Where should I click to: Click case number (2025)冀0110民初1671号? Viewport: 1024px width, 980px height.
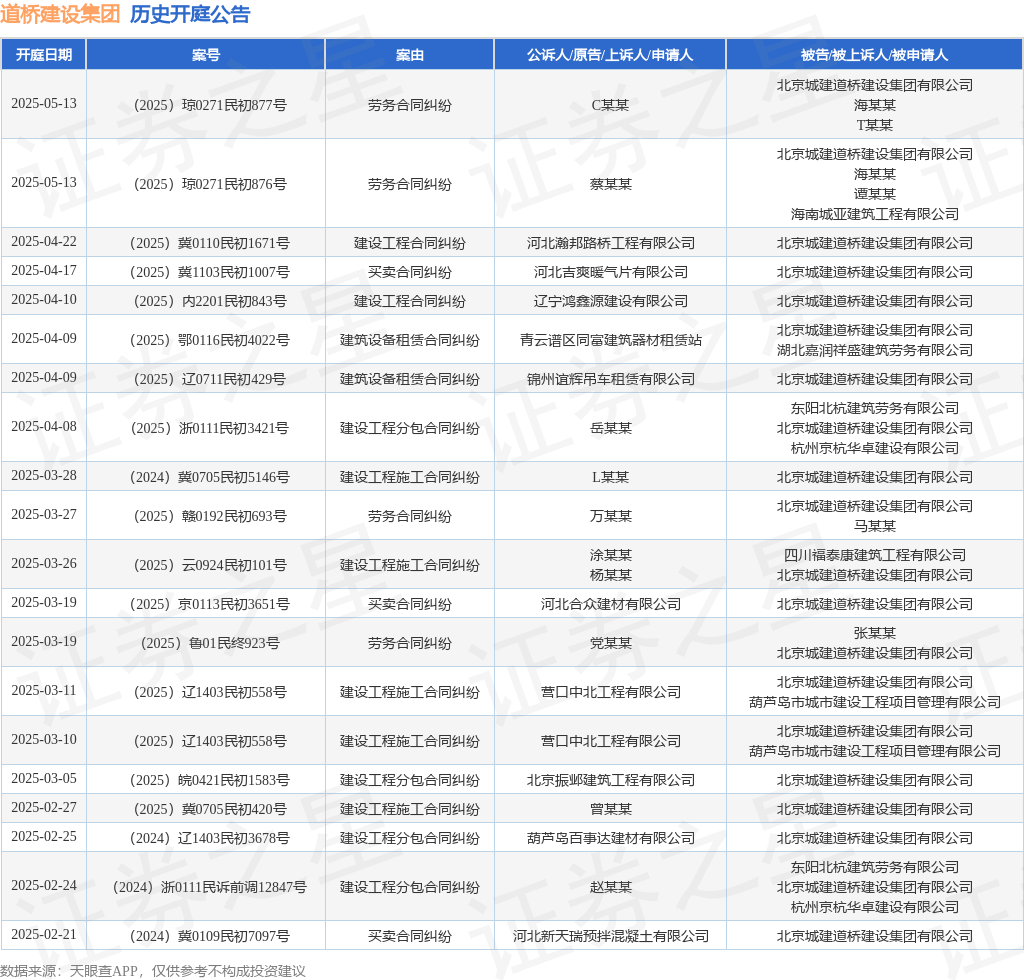click(x=210, y=243)
